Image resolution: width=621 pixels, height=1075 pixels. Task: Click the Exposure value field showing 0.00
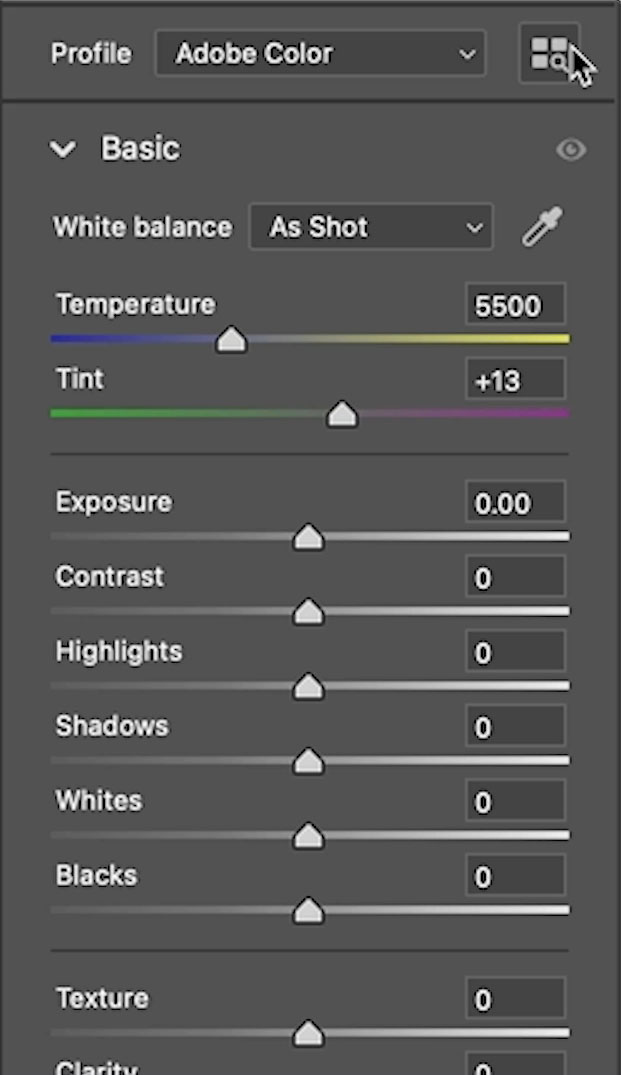point(515,503)
